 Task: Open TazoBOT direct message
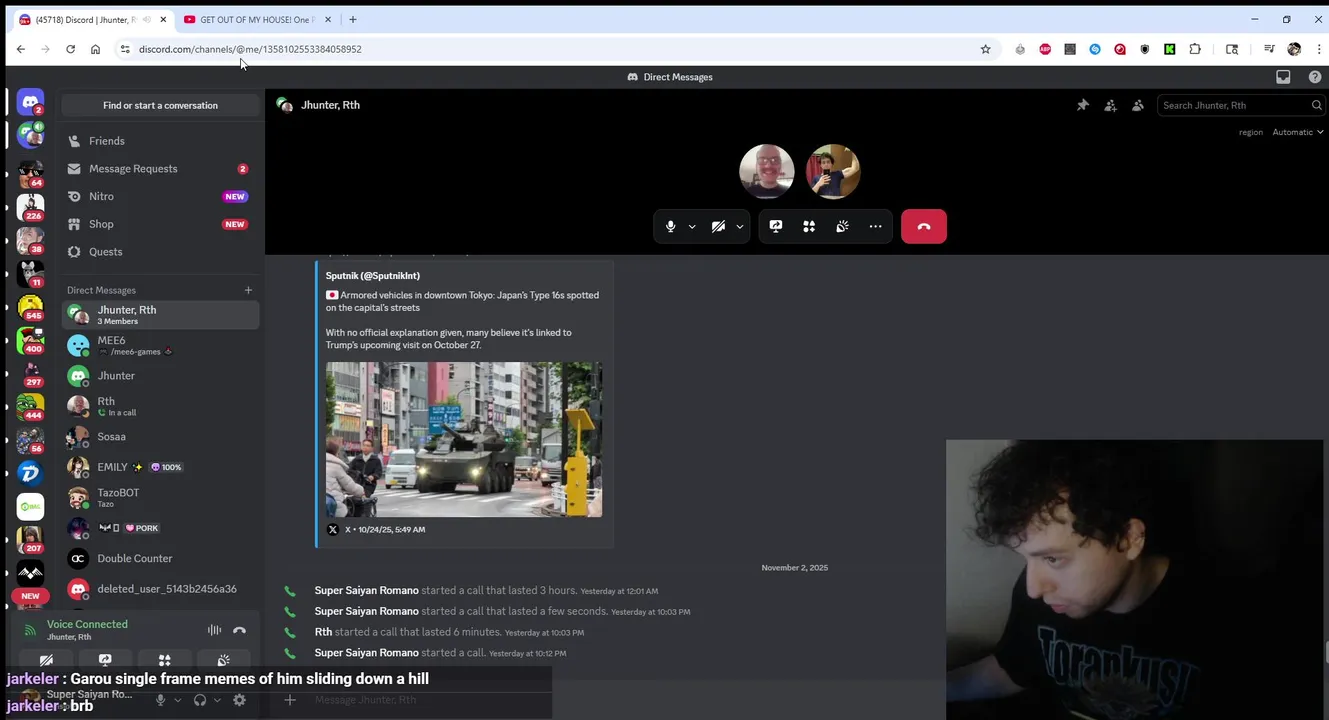coord(160,497)
